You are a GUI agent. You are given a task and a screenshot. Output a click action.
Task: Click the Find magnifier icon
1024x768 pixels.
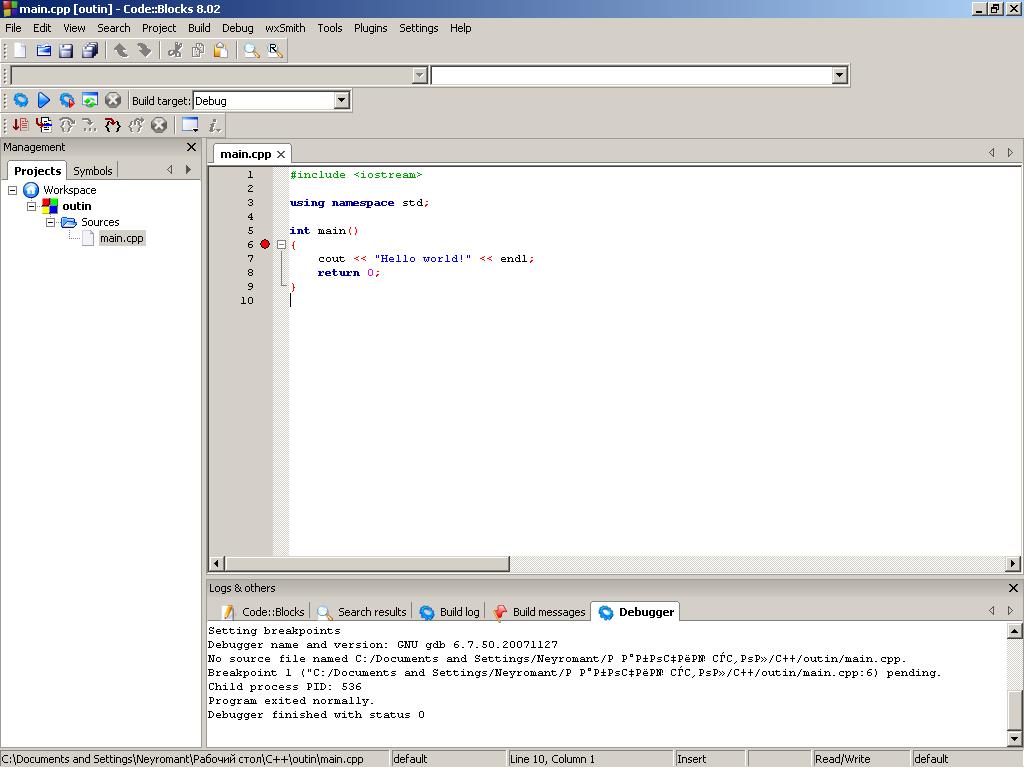(252, 51)
